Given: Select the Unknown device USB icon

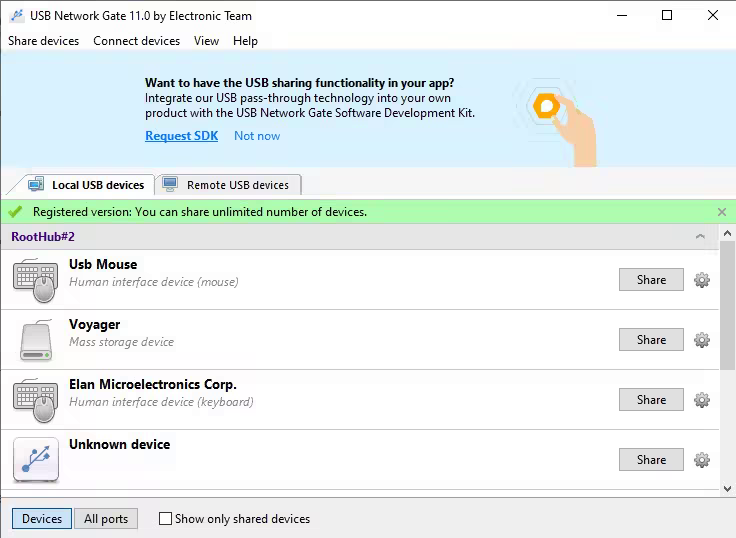Looking at the screenshot, I should 35,460.
